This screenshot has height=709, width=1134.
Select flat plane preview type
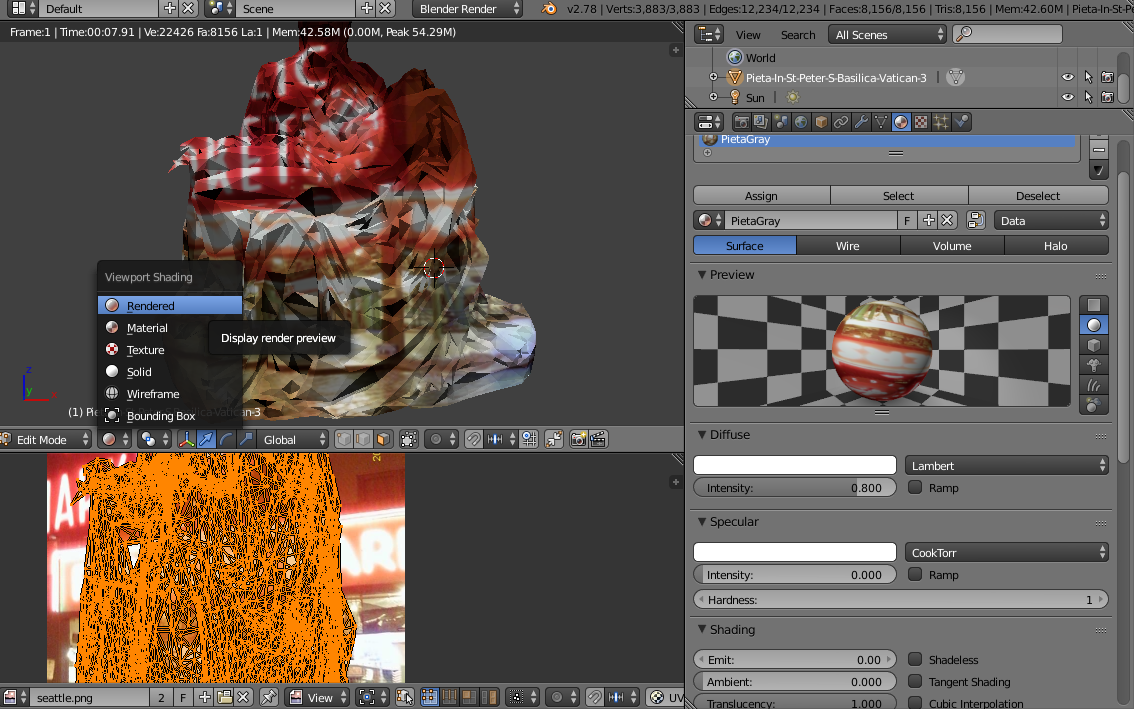(1094, 305)
